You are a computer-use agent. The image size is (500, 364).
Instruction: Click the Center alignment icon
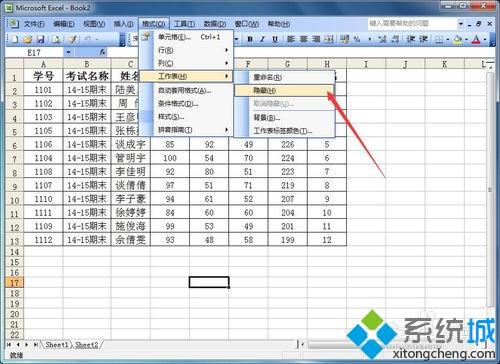point(303,39)
